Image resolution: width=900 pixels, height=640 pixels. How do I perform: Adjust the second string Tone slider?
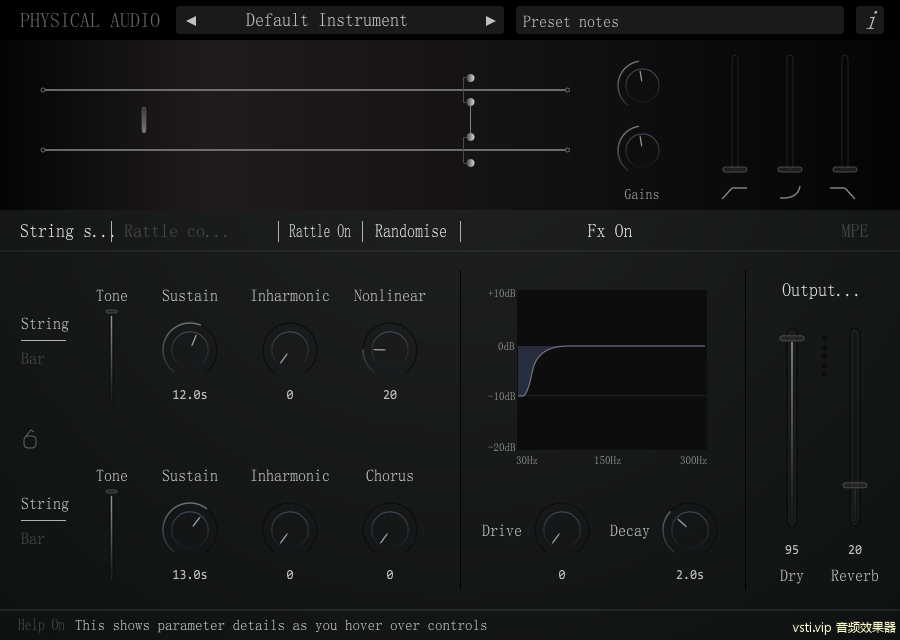point(111,492)
